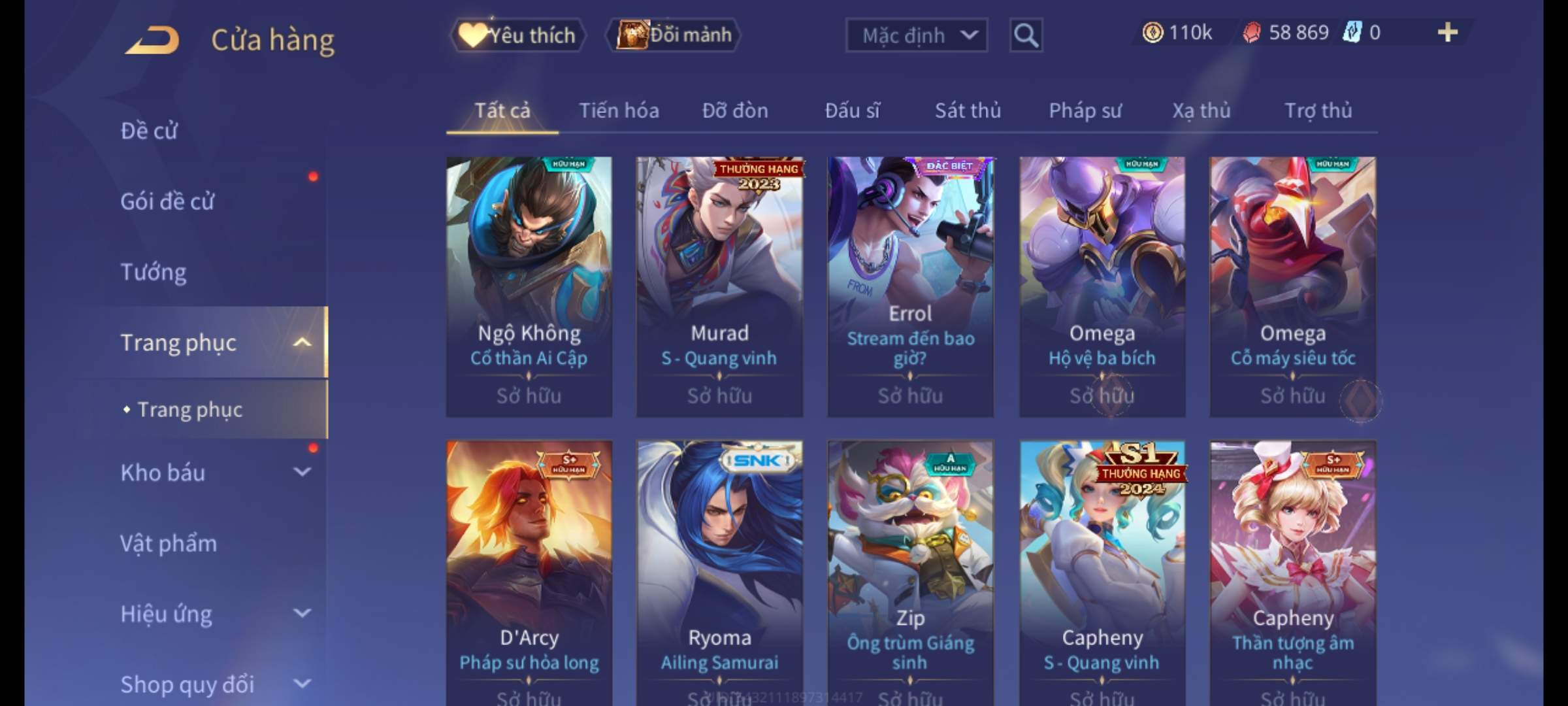The image size is (1568, 706).
Task: Expand the Hiệu ứng sidebar section
Action: [302, 613]
